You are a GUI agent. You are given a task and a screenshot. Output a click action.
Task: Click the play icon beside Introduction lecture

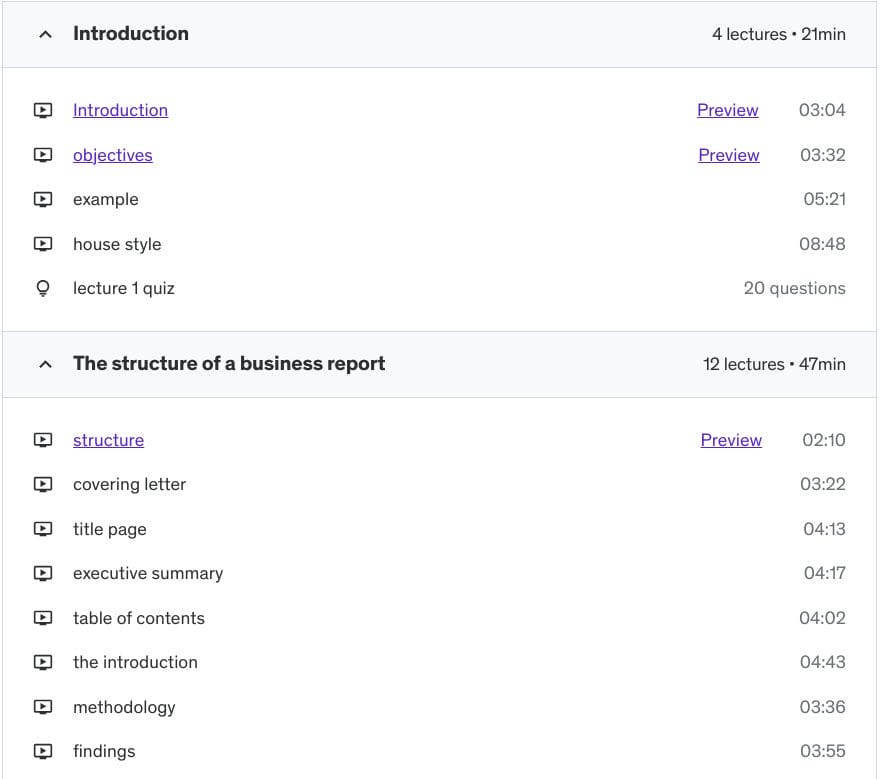click(43, 110)
